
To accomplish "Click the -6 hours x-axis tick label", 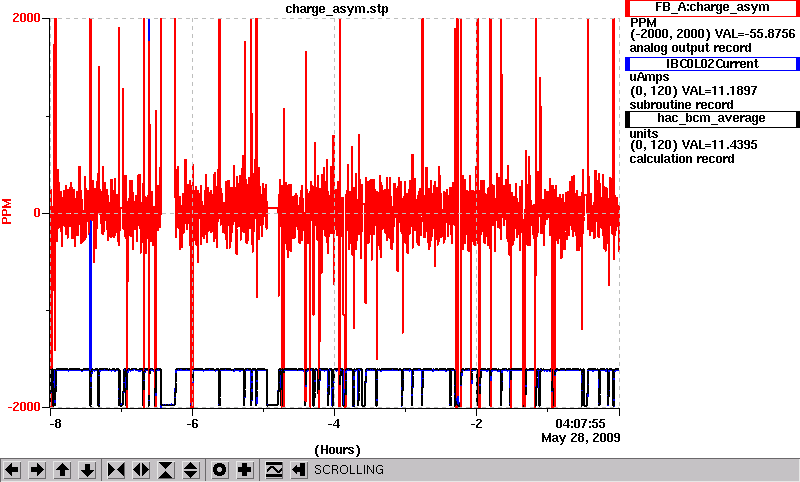I will point(192,424).
